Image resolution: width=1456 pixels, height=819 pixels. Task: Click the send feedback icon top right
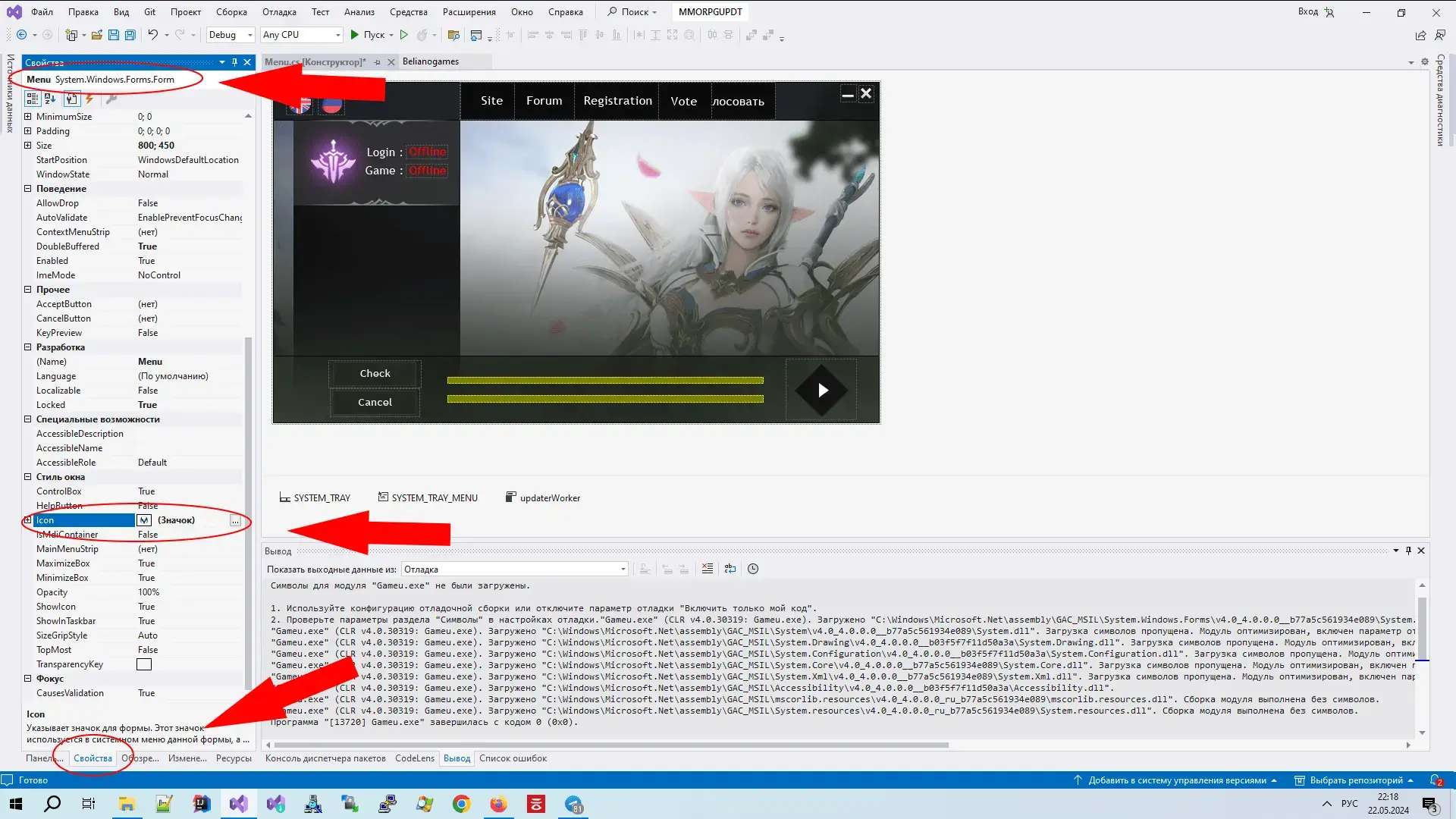pyautogui.click(x=1440, y=35)
